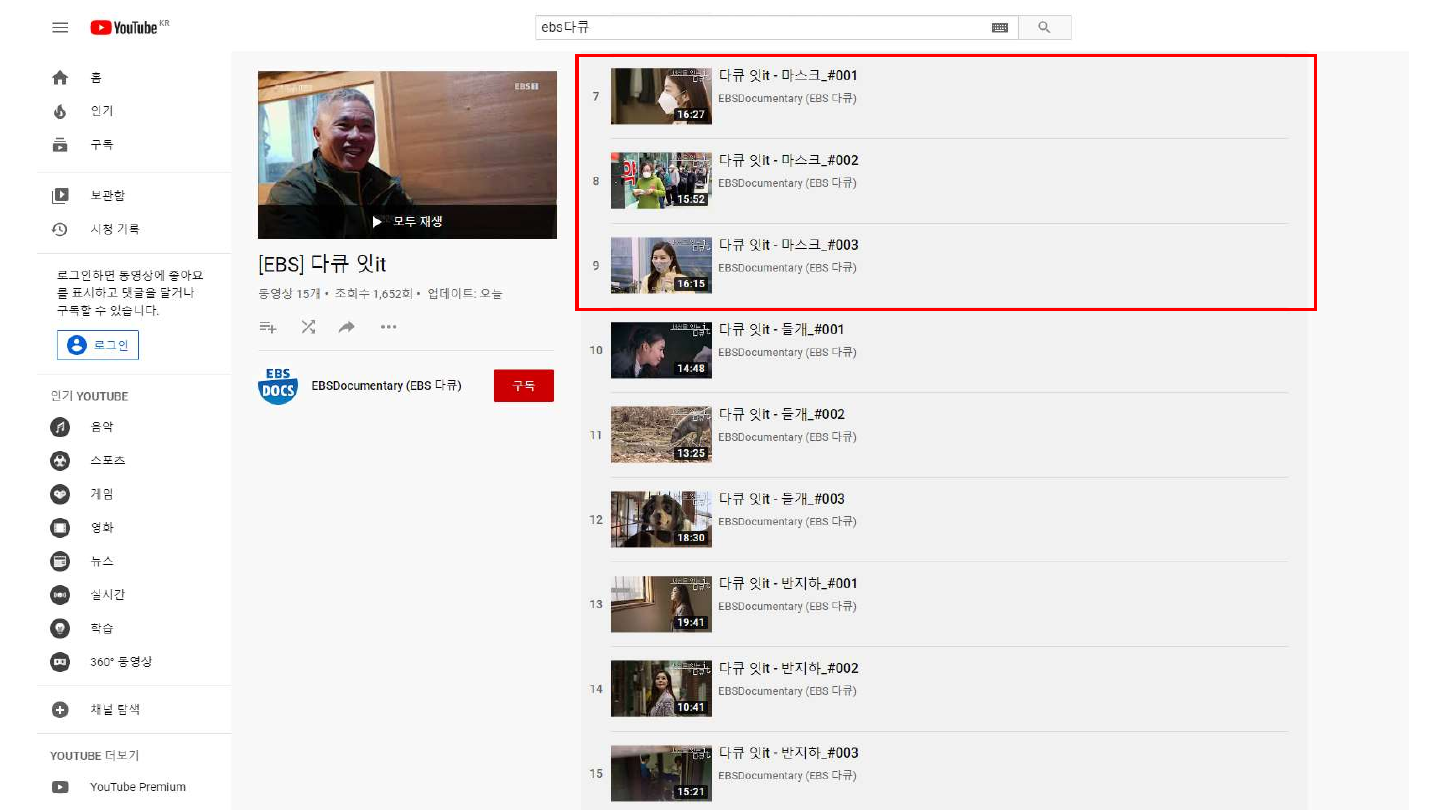Open 시청 기록 history

pos(114,229)
